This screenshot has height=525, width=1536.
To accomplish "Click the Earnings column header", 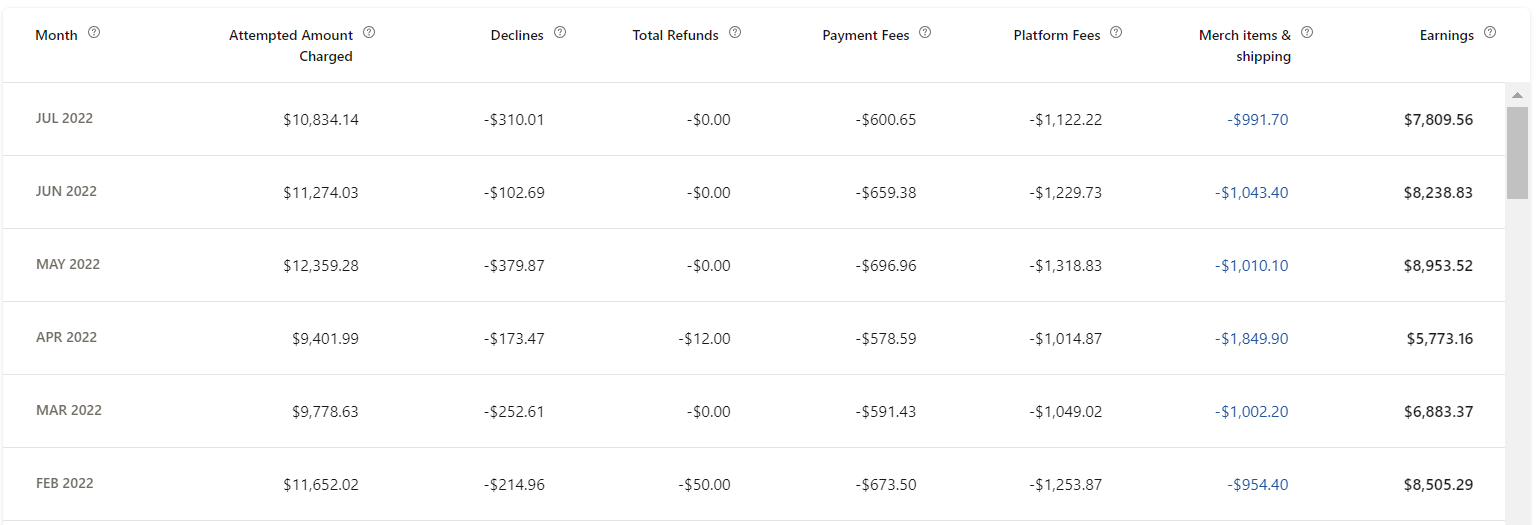I will [1447, 35].
